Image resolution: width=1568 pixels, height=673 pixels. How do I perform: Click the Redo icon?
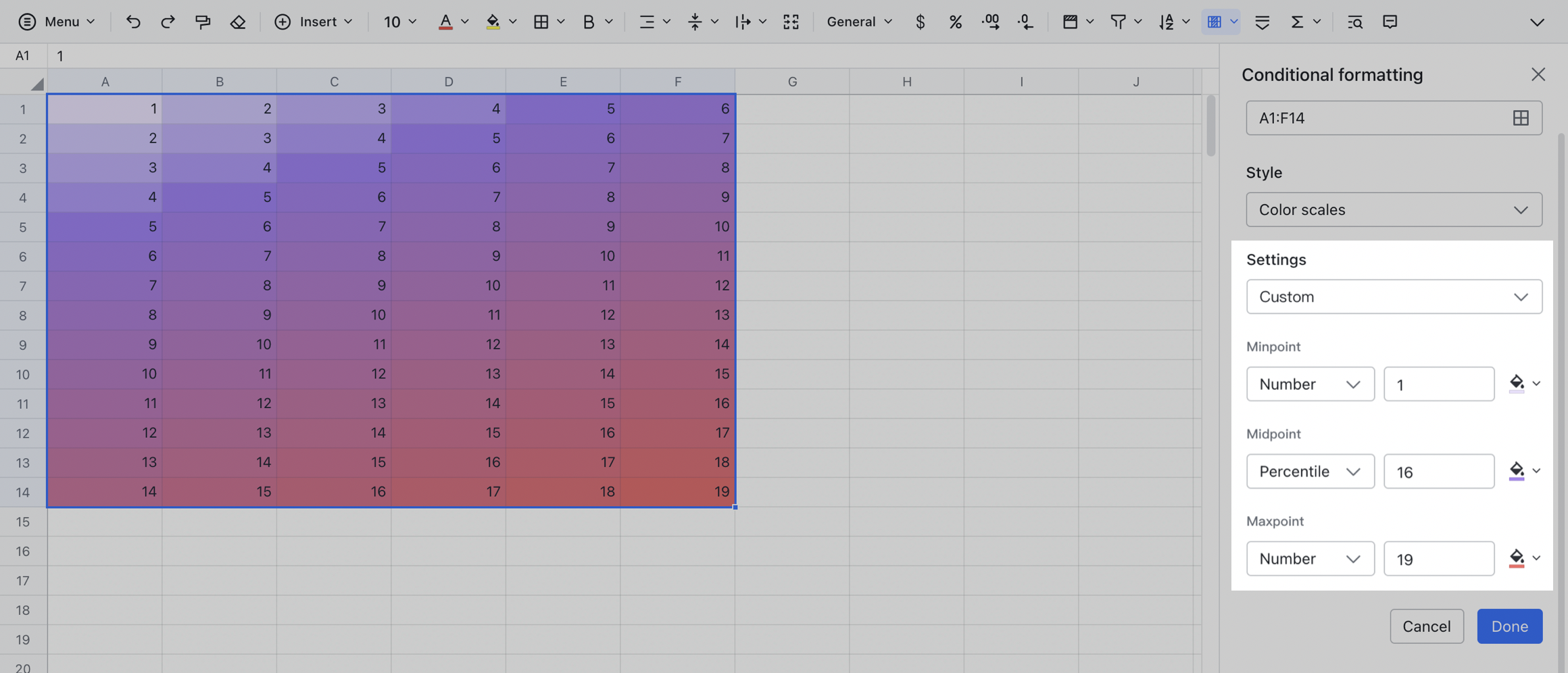click(x=168, y=22)
